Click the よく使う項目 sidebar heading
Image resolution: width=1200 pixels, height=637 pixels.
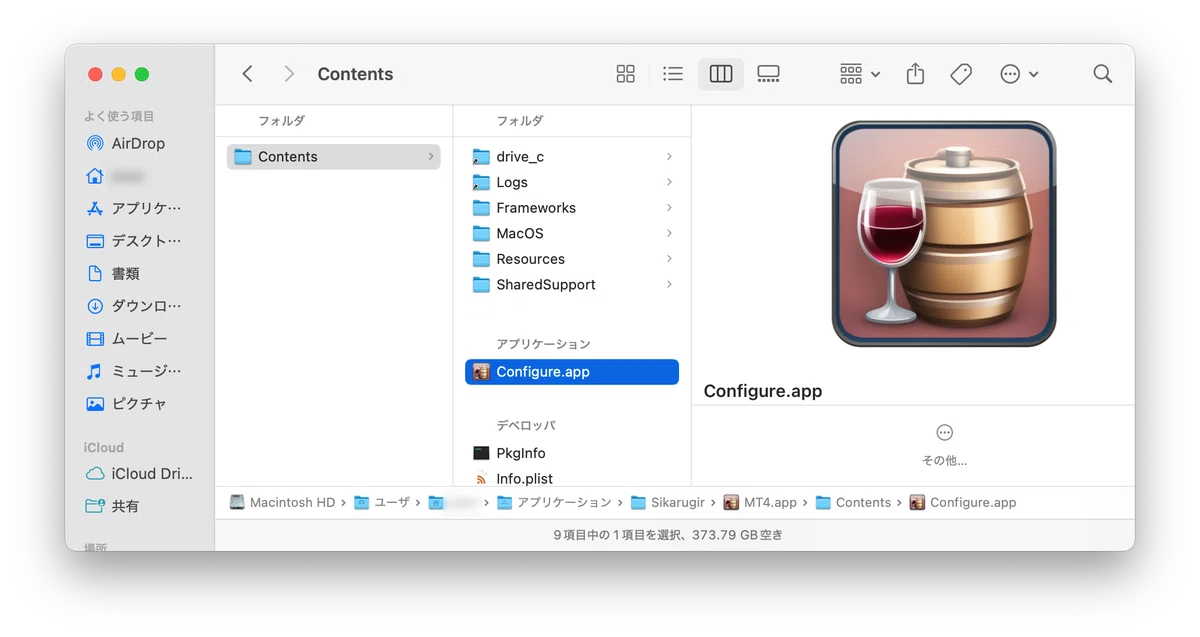(119, 116)
